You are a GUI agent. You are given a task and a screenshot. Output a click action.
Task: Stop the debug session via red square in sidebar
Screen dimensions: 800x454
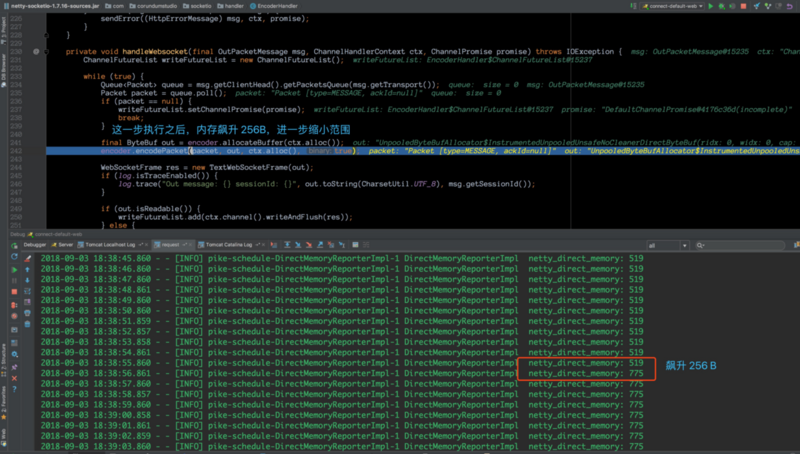click(x=14, y=292)
